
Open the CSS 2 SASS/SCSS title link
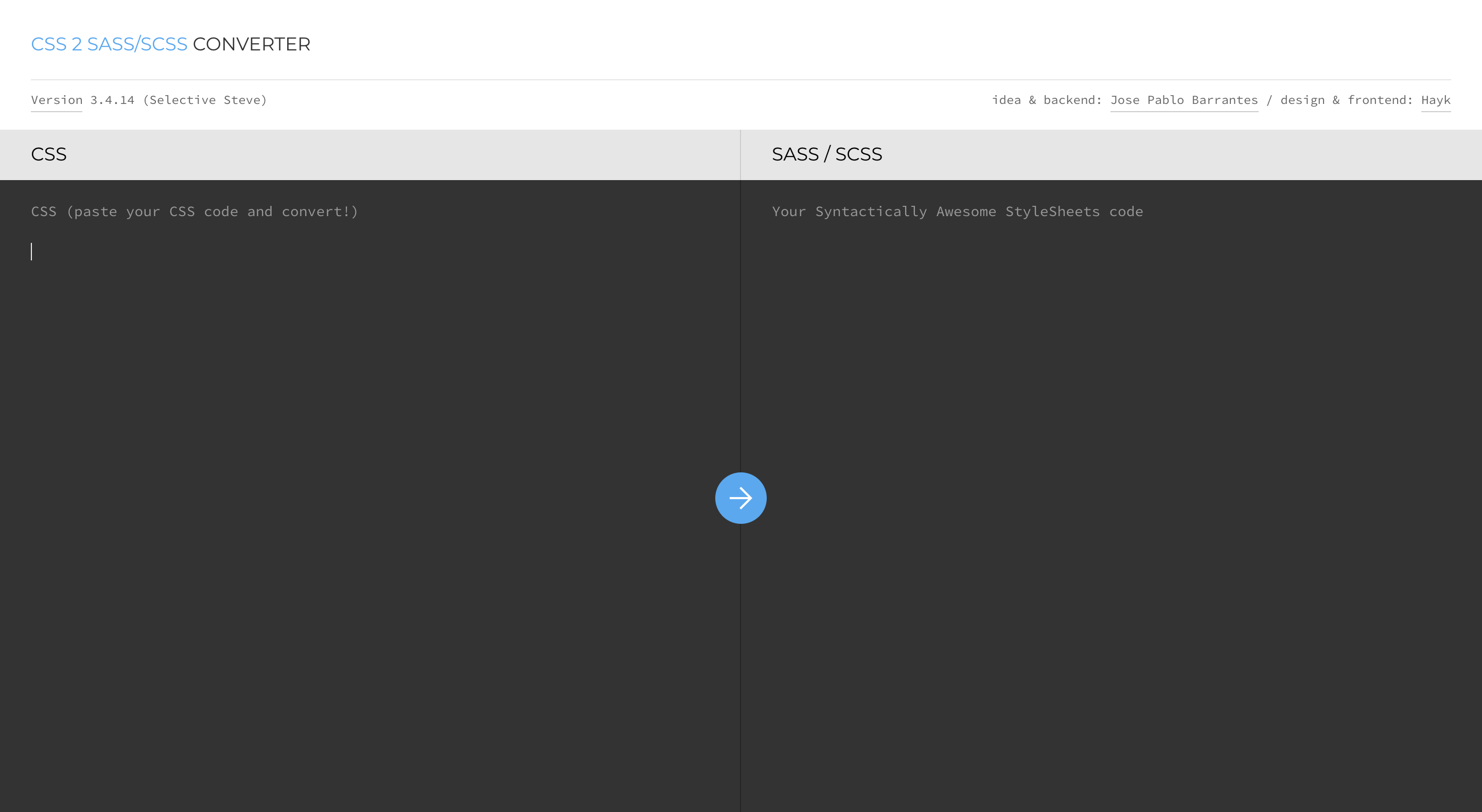tap(109, 44)
